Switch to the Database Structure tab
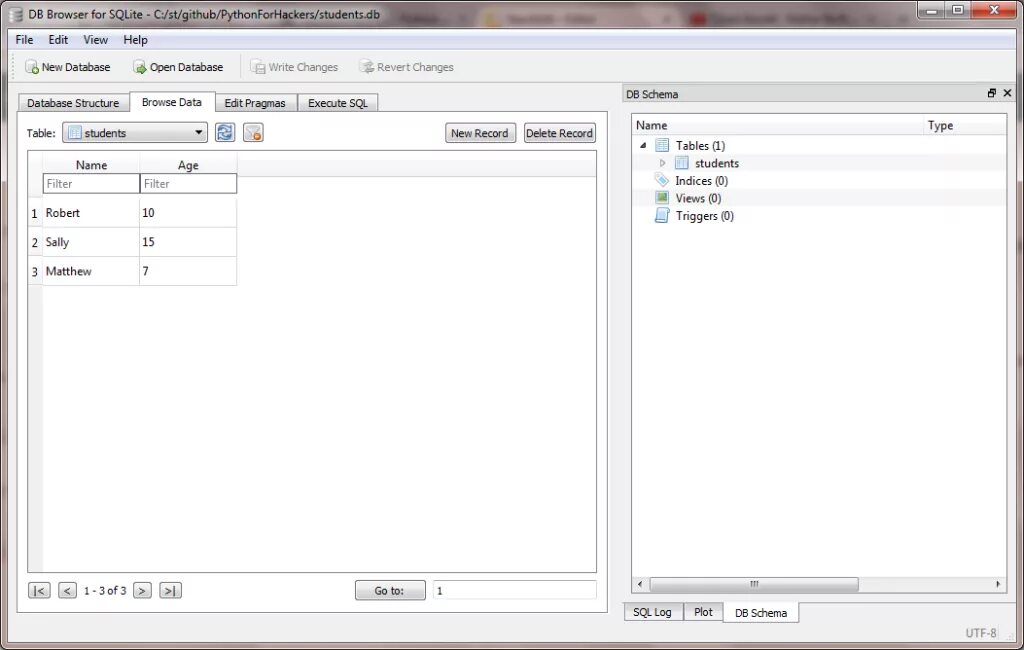Viewport: 1024px width, 650px height. (x=73, y=103)
